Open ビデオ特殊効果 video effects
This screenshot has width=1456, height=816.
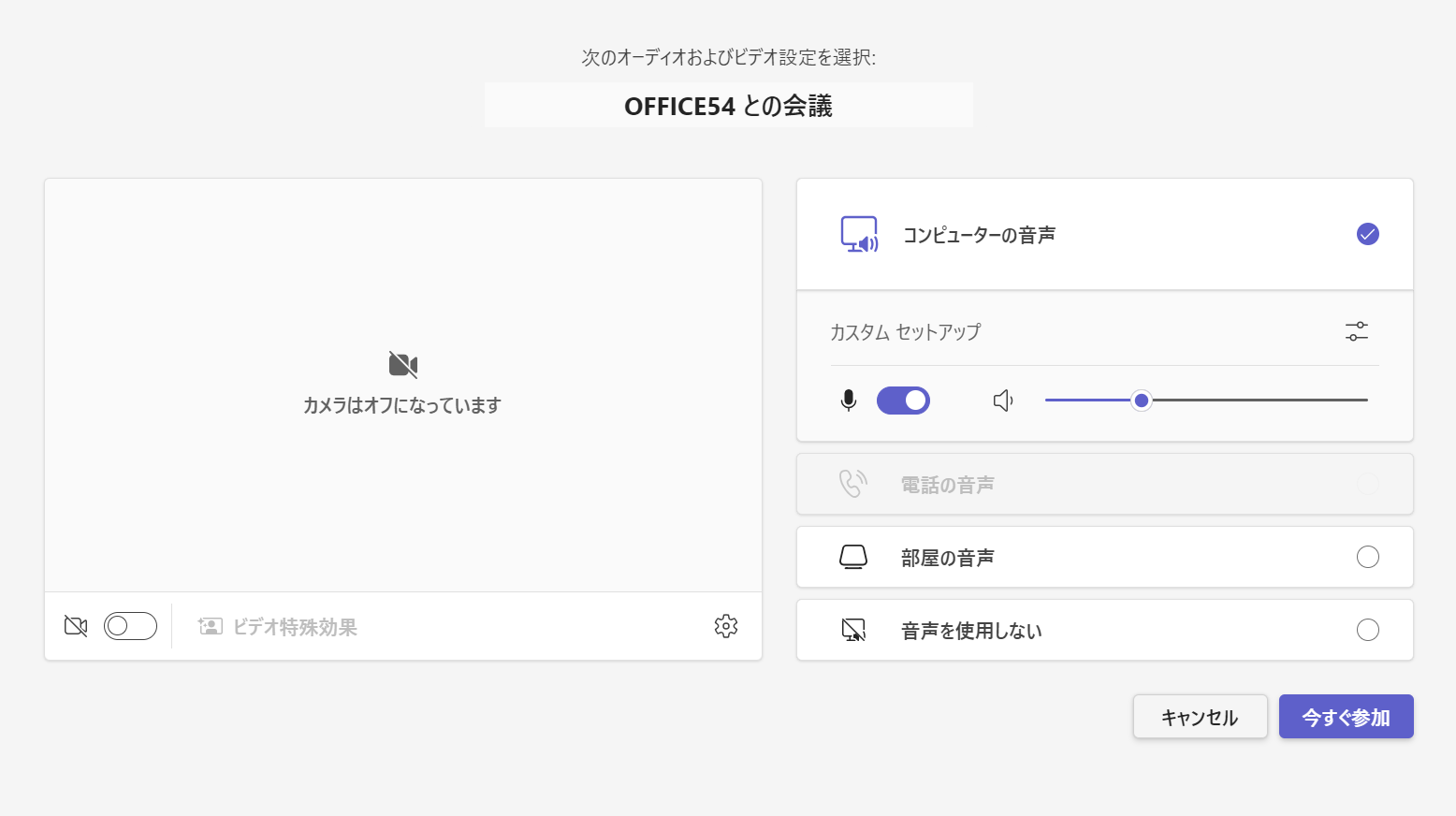point(278,626)
